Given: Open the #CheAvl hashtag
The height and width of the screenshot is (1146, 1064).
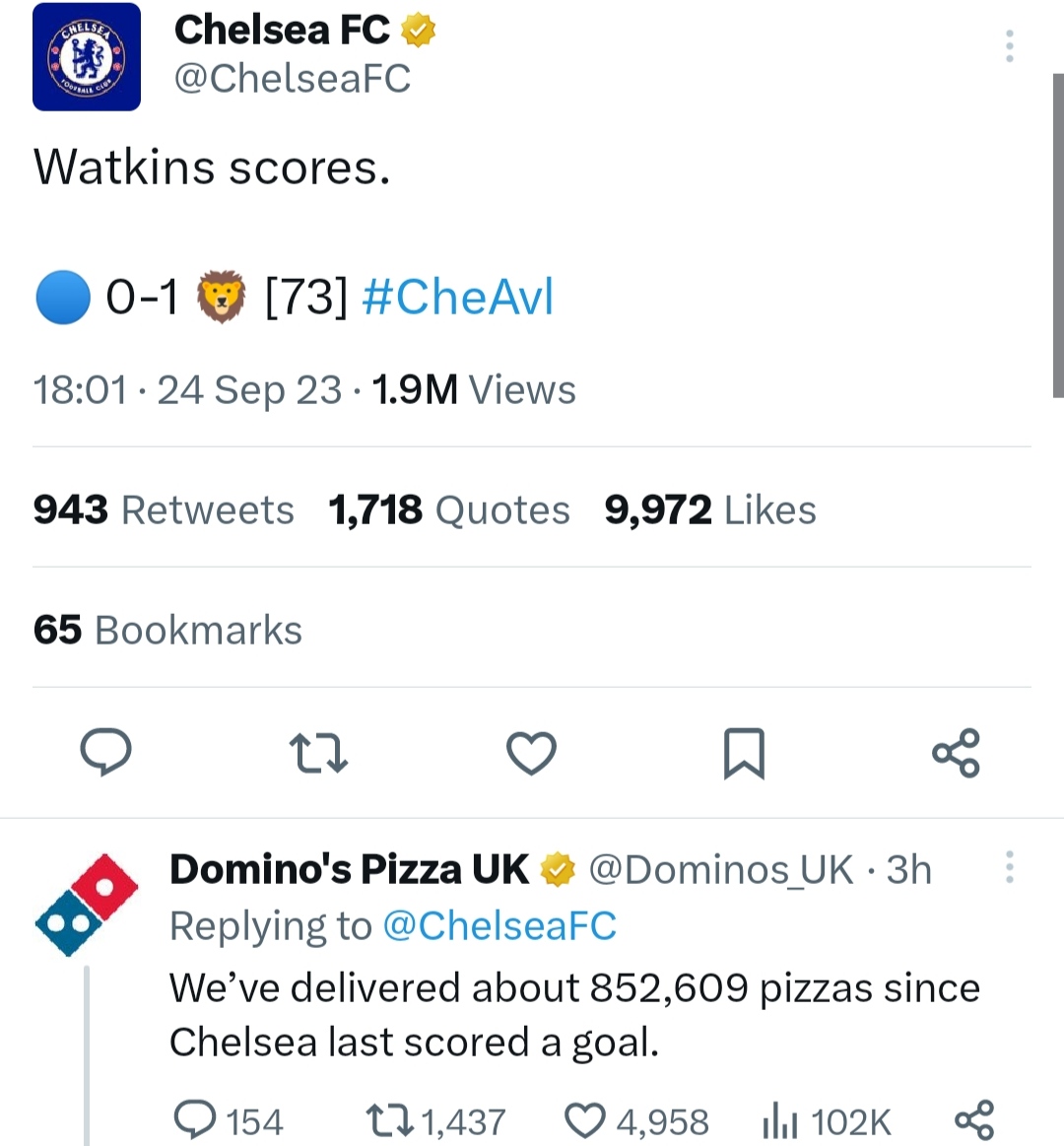Looking at the screenshot, I should point(458,297).
